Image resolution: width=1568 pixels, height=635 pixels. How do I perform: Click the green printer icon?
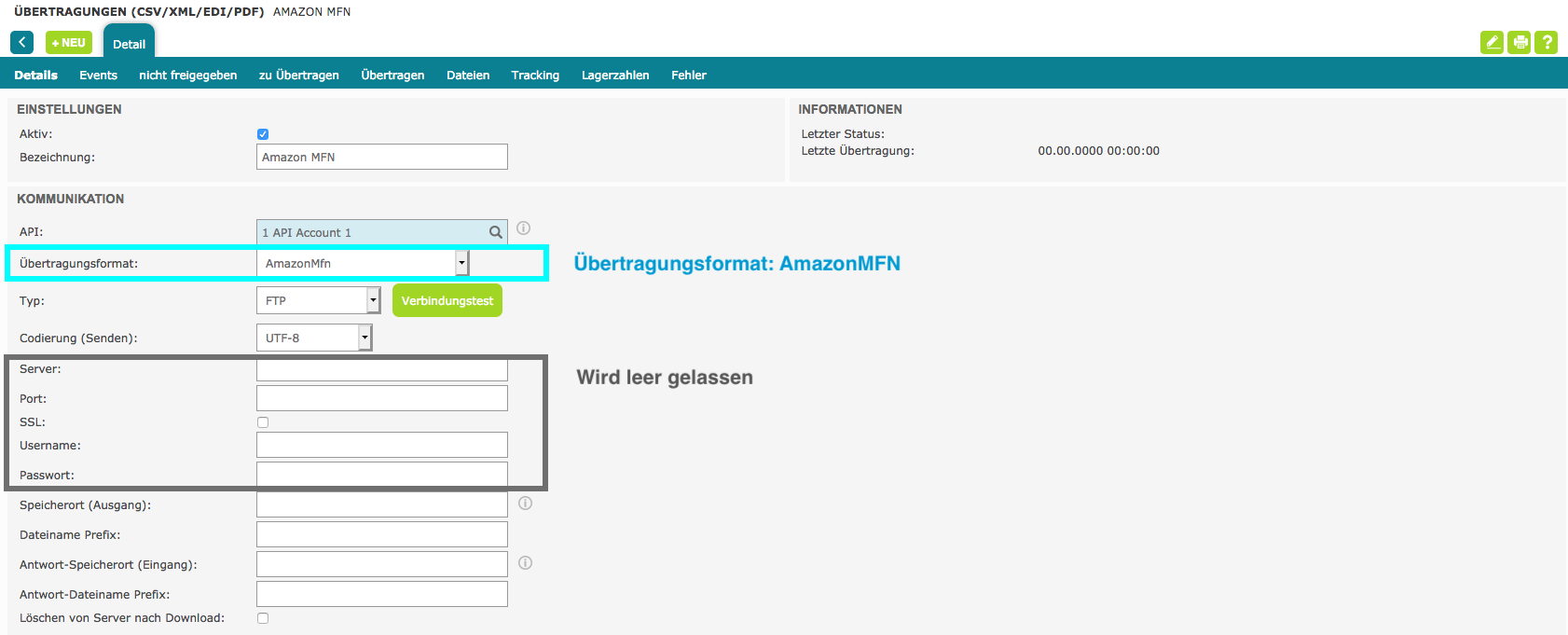click(1520, 42)
